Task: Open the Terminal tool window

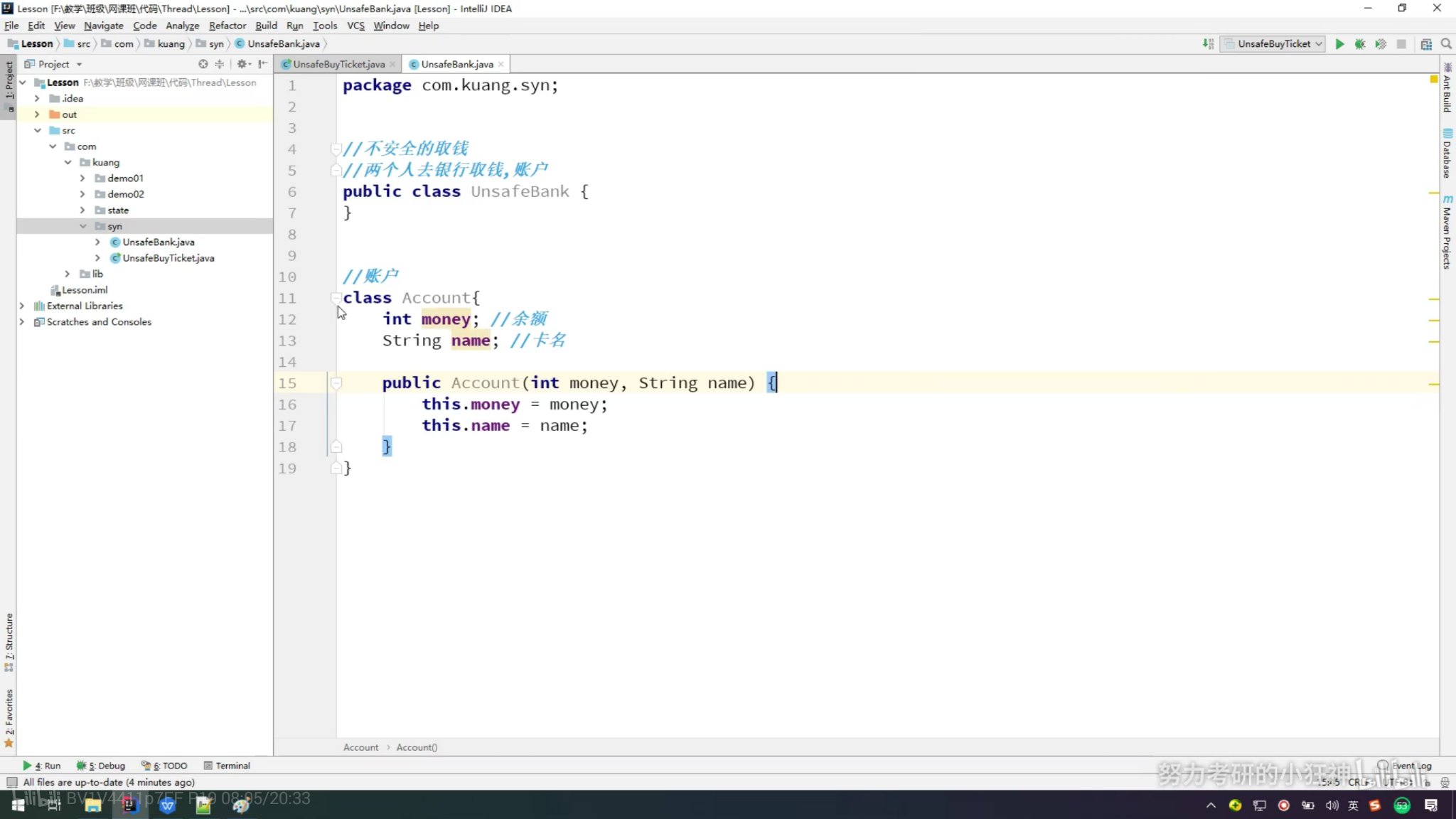Action: coord(227,766)
